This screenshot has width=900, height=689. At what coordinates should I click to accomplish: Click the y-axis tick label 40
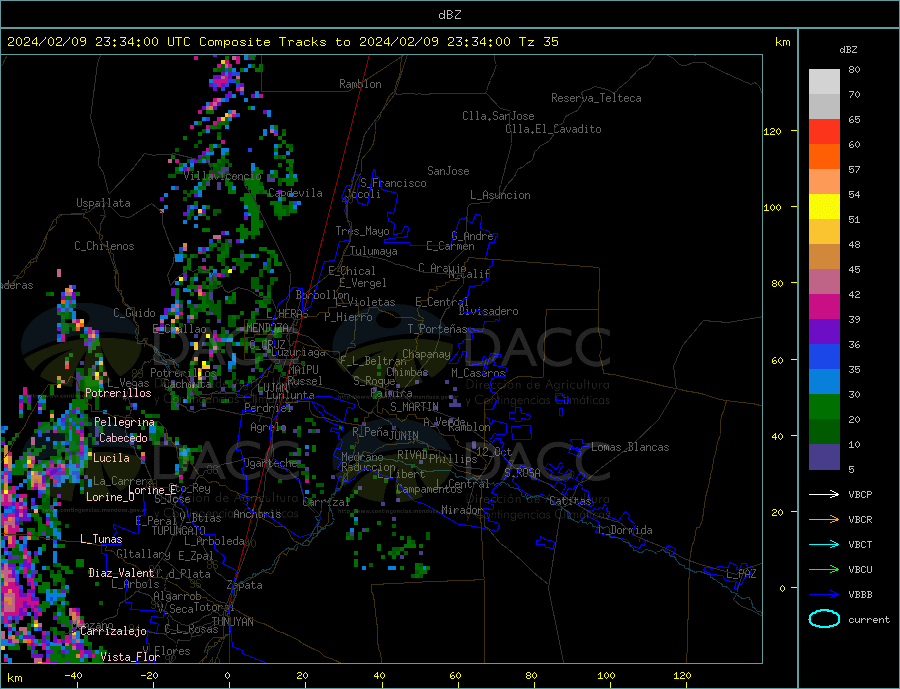click(x=777, y=436)
